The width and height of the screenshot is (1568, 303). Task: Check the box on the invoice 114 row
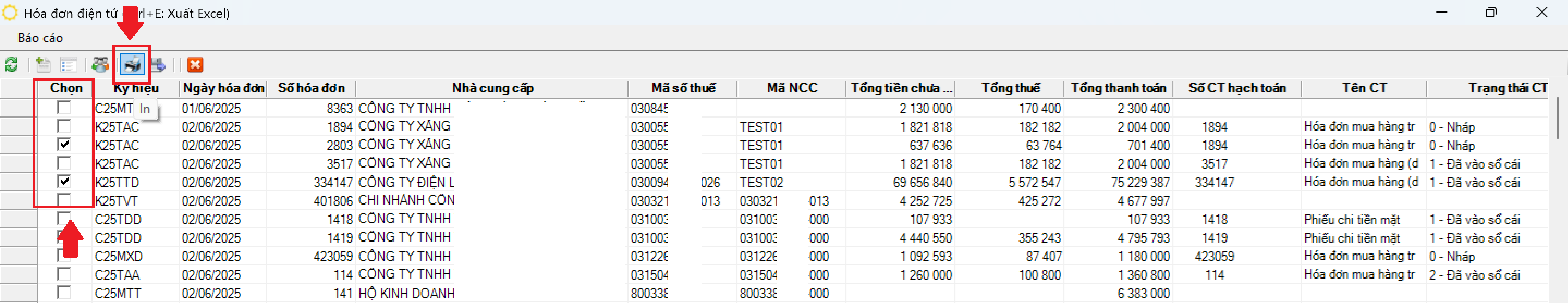(x=63, y=274)
